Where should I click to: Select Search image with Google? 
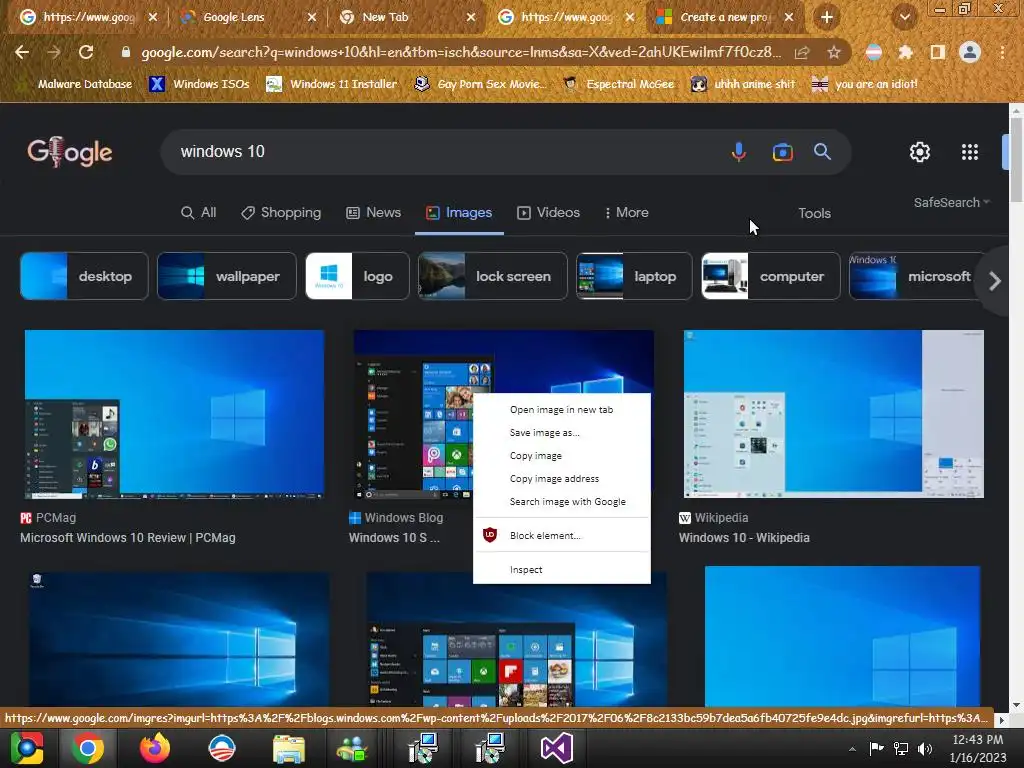[561, 502]
